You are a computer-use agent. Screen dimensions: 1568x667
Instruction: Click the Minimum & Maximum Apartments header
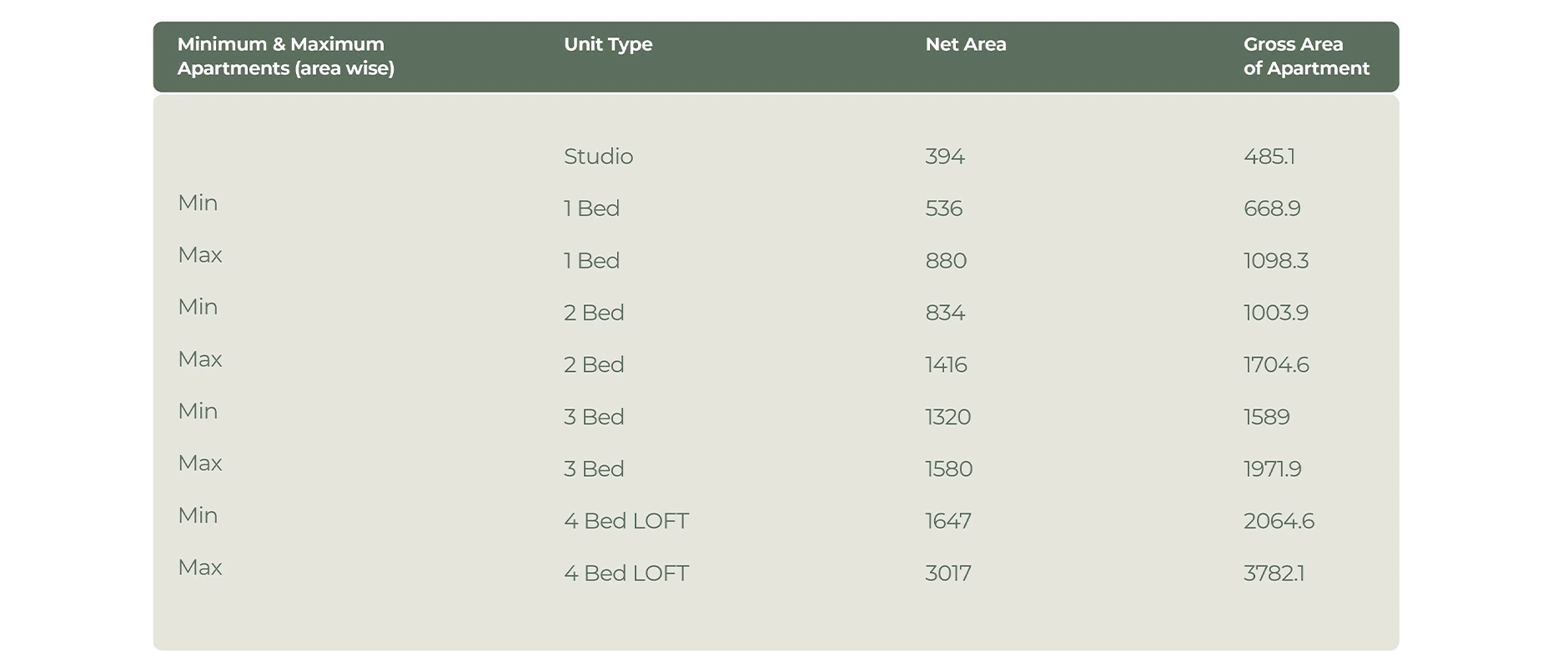pyautogui.click(x=285, y=57)
